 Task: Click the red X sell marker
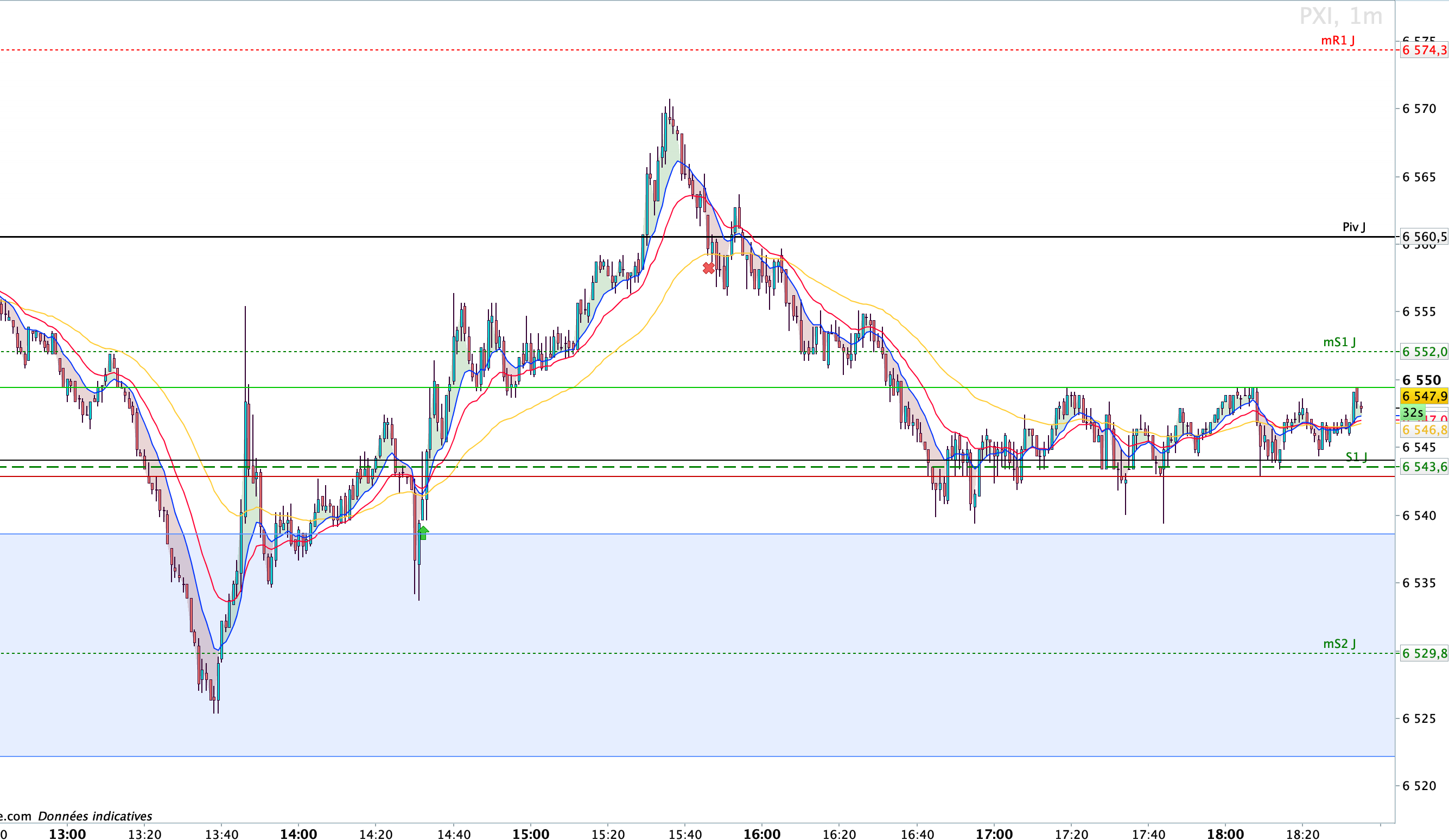click(708, 268)
